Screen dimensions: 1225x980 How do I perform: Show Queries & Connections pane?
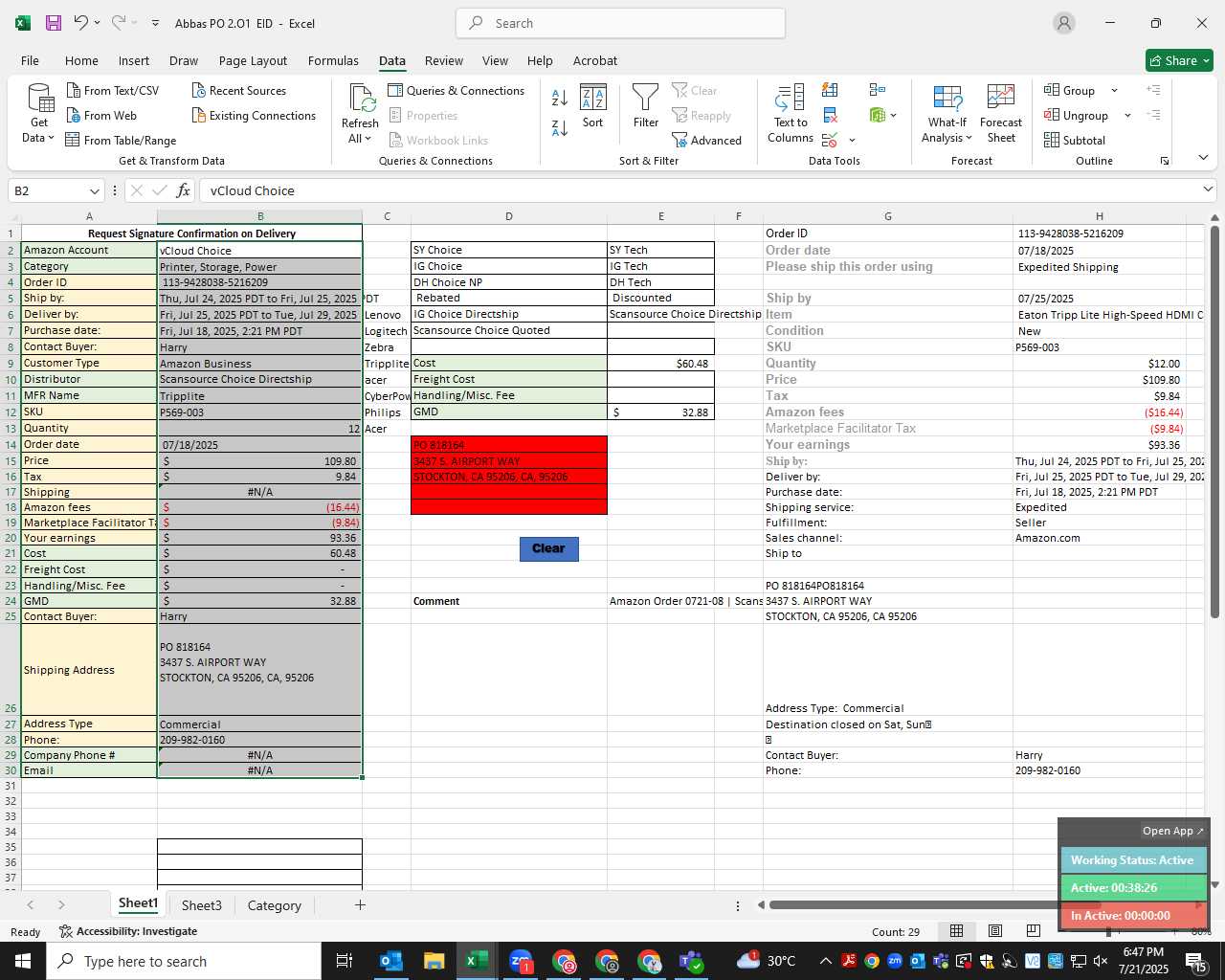[x=456, y=90]
